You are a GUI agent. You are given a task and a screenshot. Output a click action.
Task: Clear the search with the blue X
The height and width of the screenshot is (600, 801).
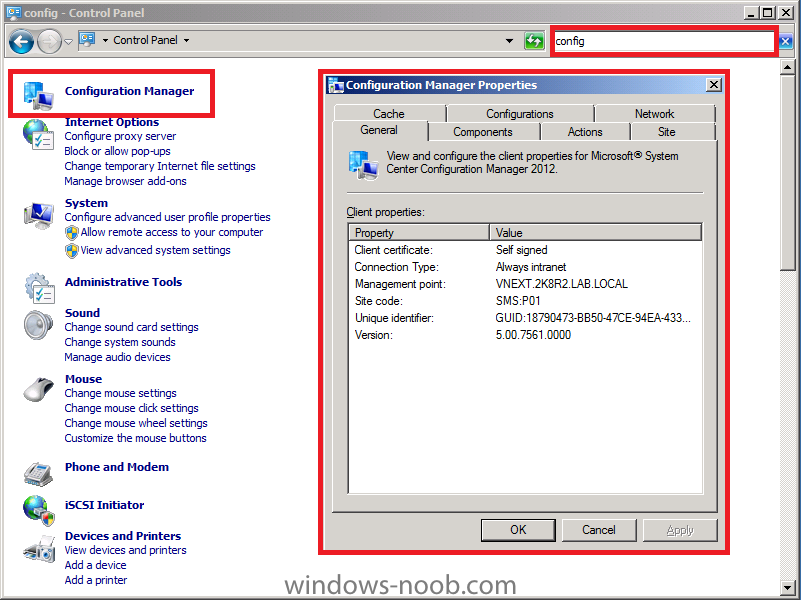pos(786,41)
